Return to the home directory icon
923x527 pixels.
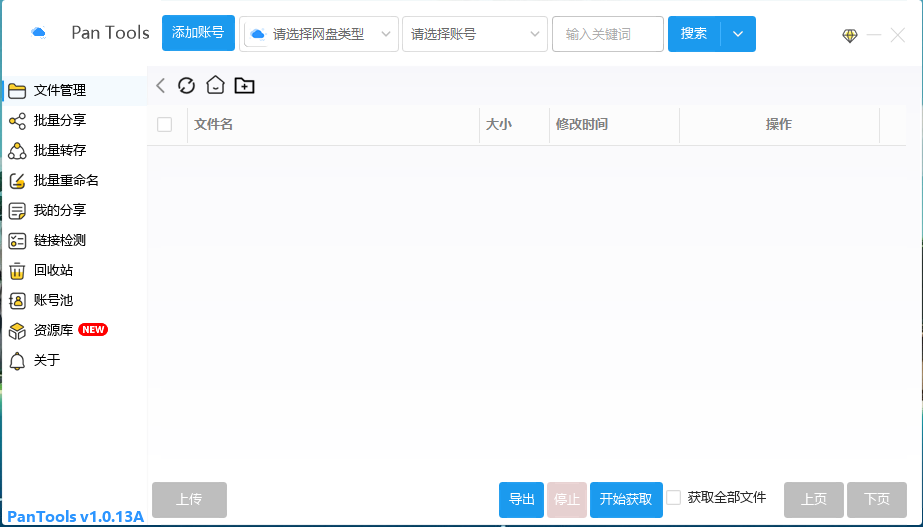(x=215, y=85)
